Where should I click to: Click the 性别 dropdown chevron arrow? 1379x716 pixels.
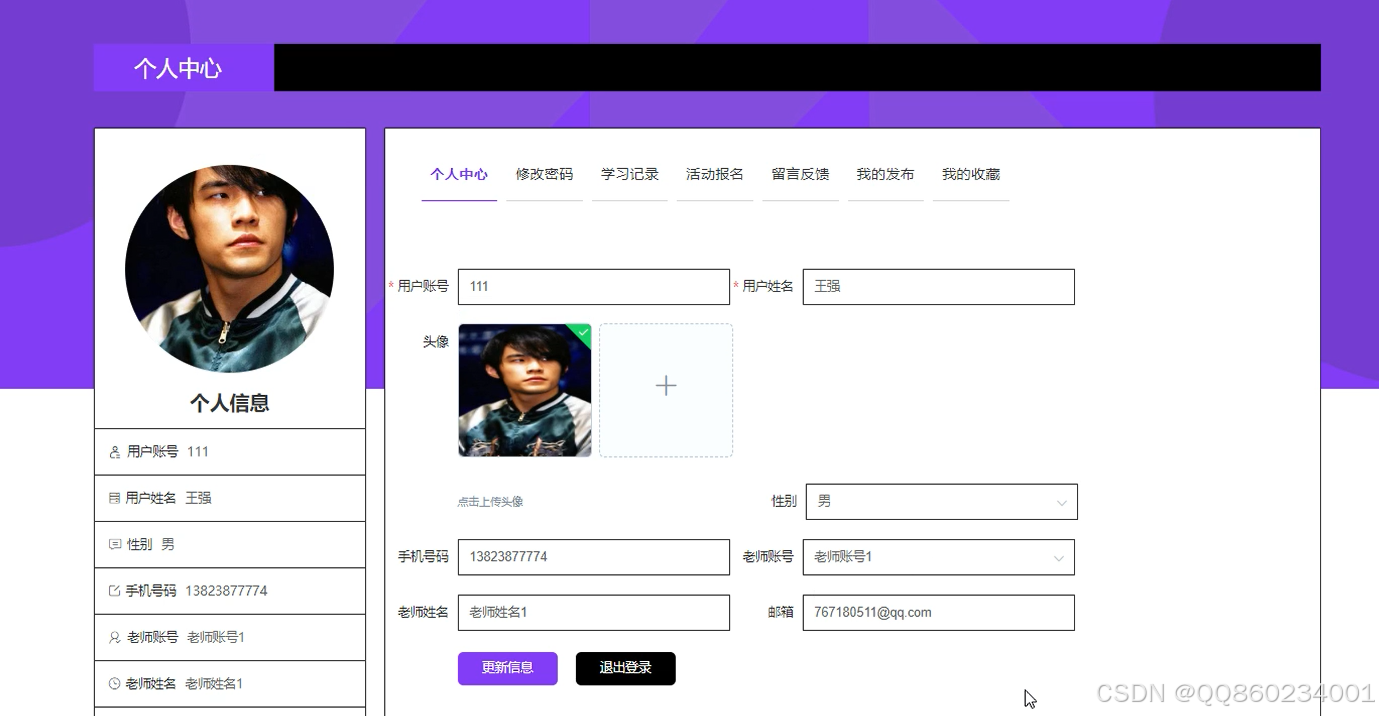[1061, 503]
